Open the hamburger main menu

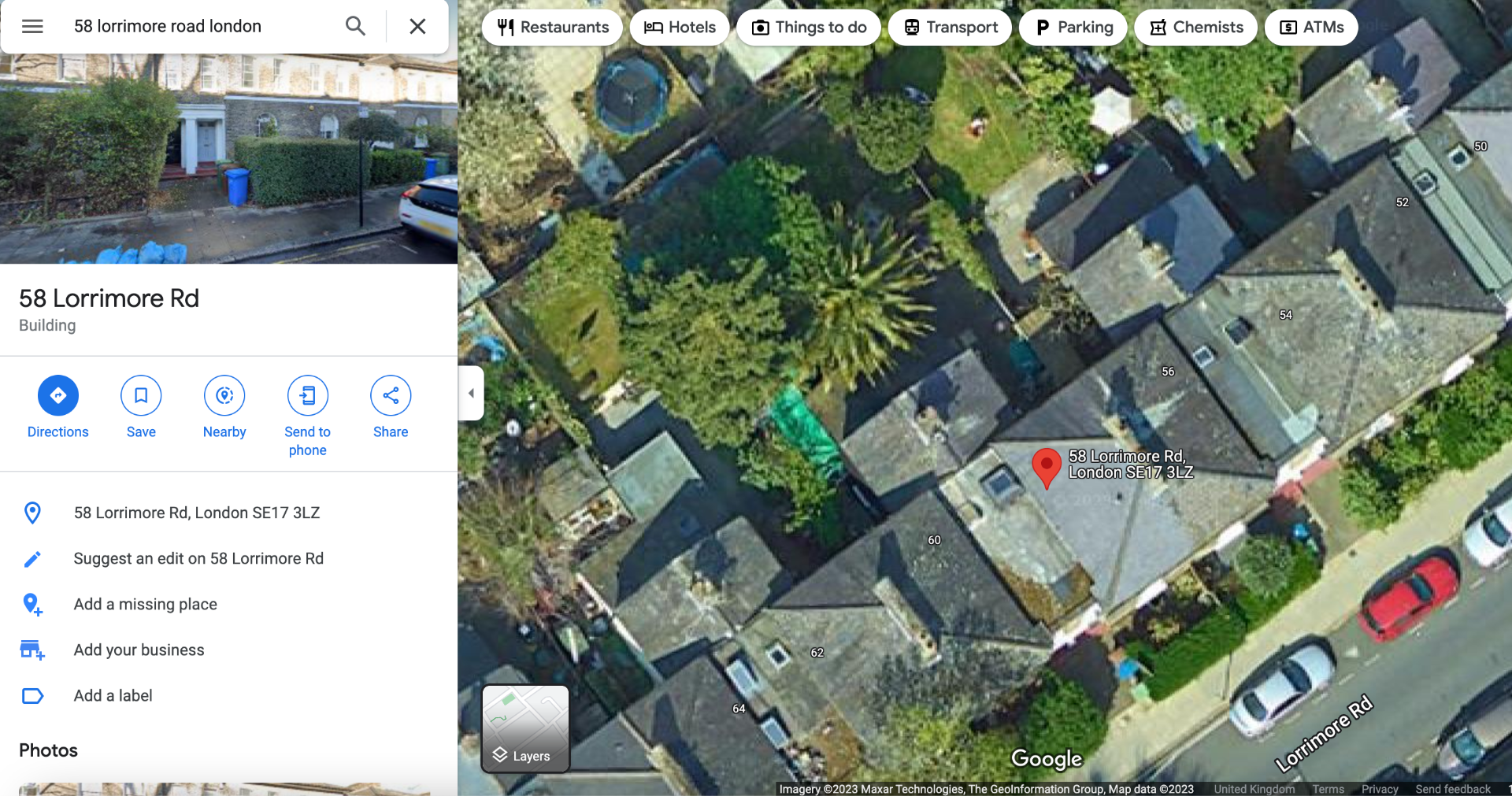pyautogui.click(x=32, y=26)
